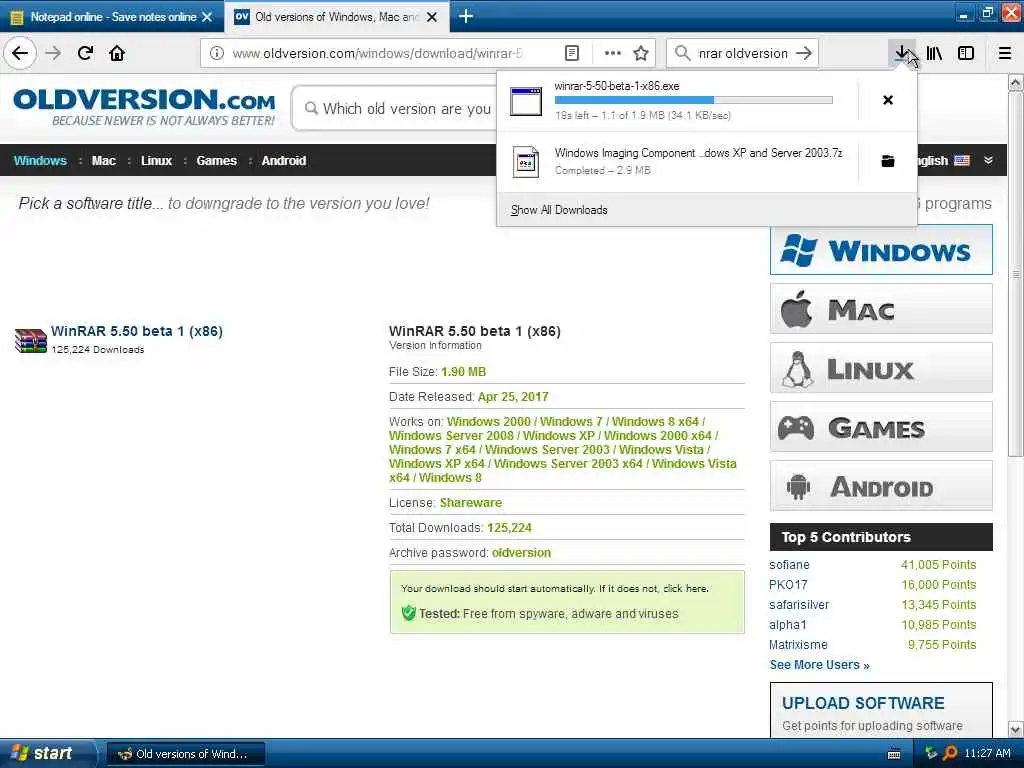
Task: Close the Old versions of Windows tab
Action: (432, 17)
